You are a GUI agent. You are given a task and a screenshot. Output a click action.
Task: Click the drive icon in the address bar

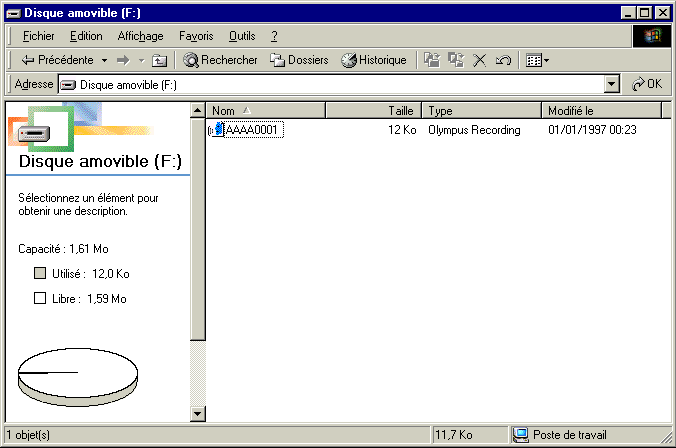(68, 85)
